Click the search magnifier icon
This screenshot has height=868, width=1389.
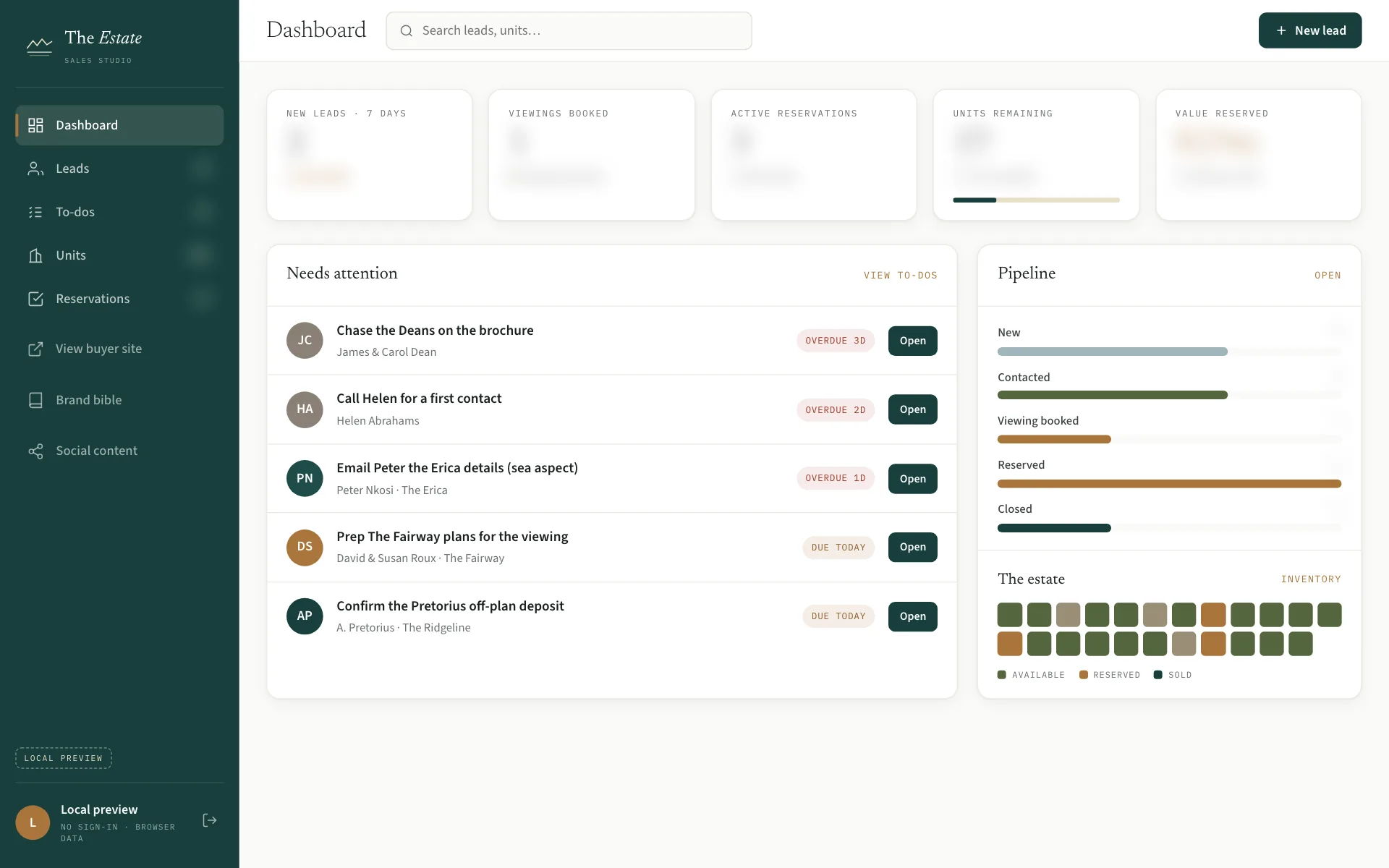coord(407,30)
